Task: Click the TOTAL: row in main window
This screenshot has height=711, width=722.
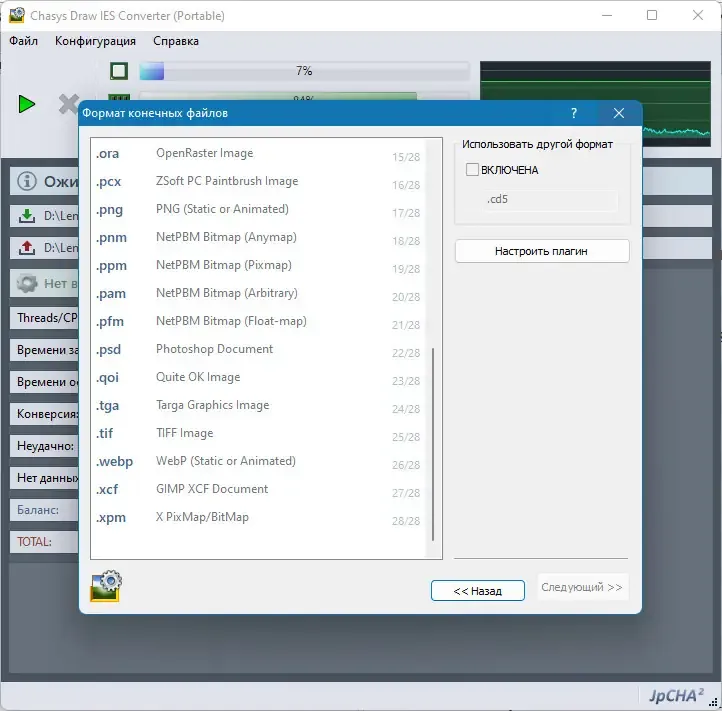Action: pos(44,542)
